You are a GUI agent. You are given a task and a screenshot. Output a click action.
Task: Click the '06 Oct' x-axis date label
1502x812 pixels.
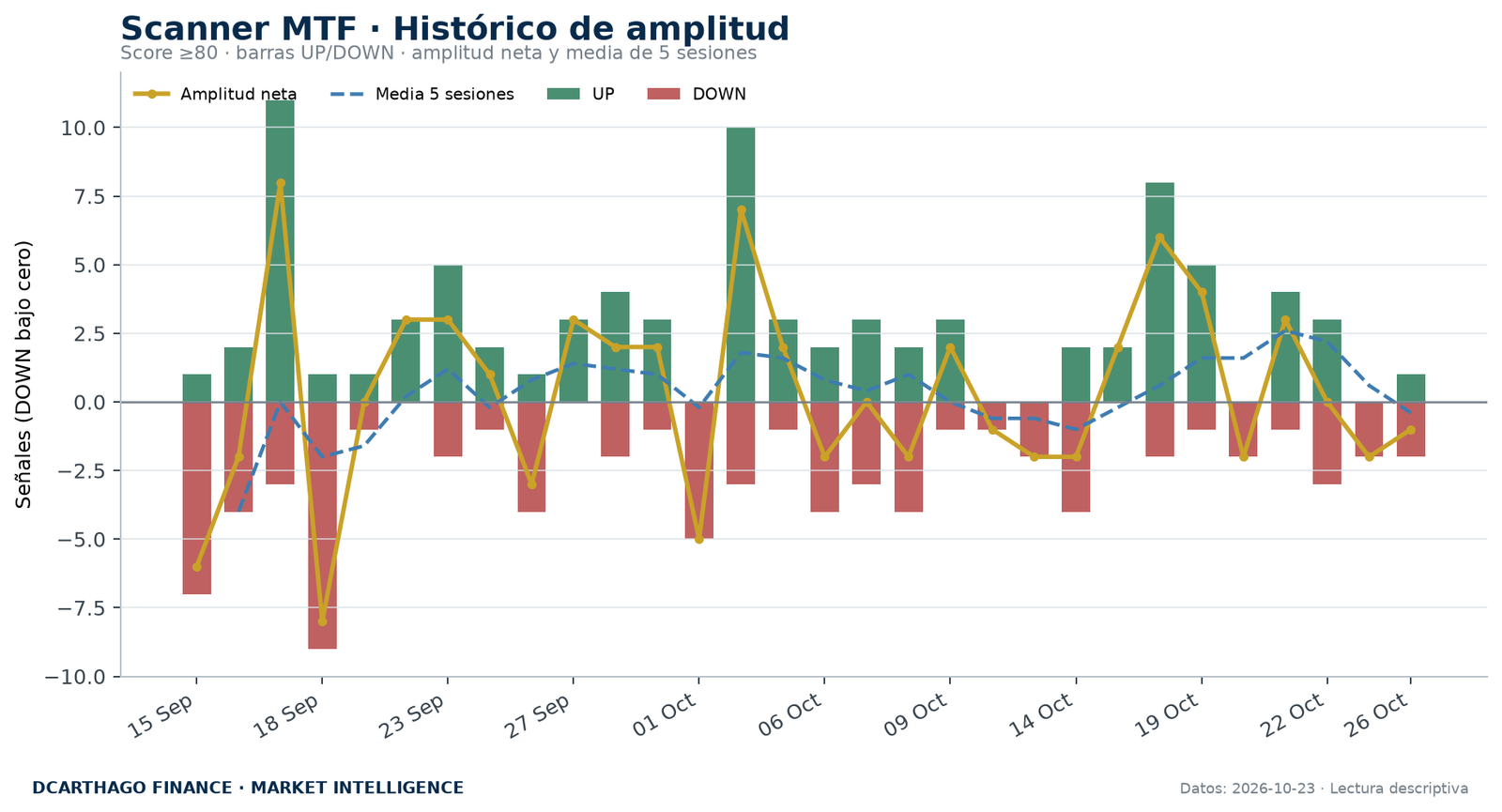coord(790,715)
